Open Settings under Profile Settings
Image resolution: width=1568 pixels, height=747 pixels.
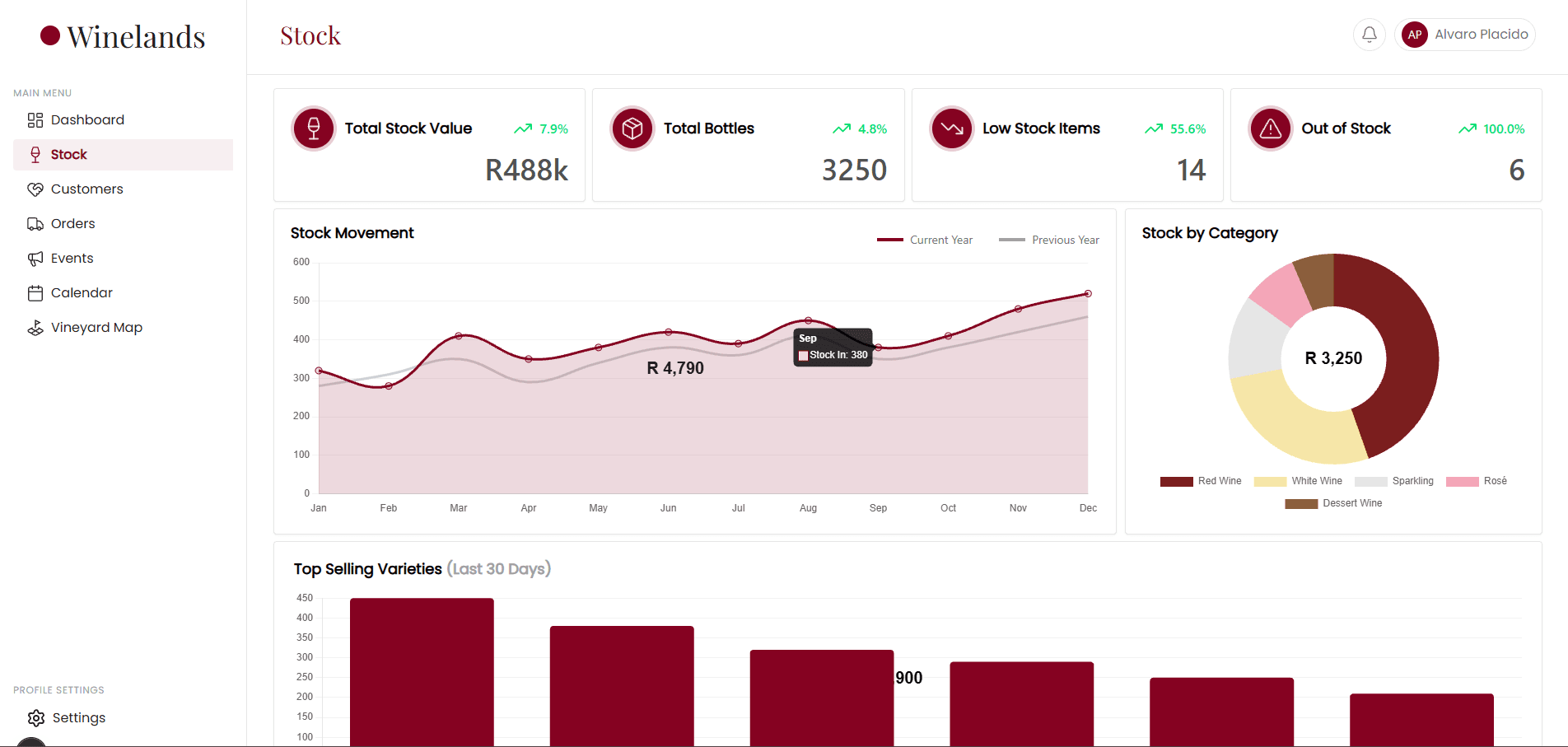coord(123,718)
